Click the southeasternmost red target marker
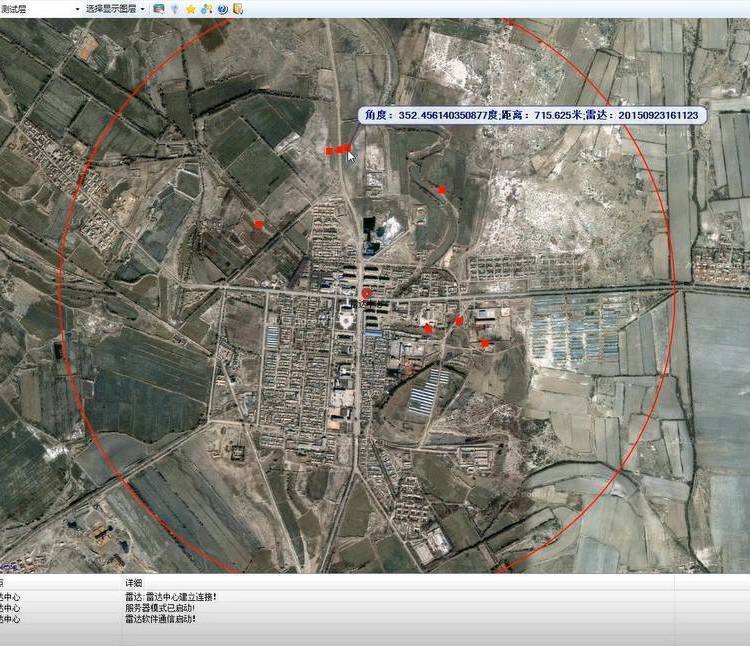This screenshot has height=646, width=750. coord(485,343)
